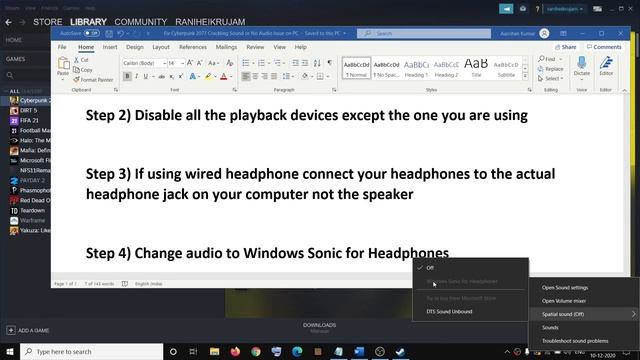
Task: Switch to Layout tab
Action: tap(161, 47)
